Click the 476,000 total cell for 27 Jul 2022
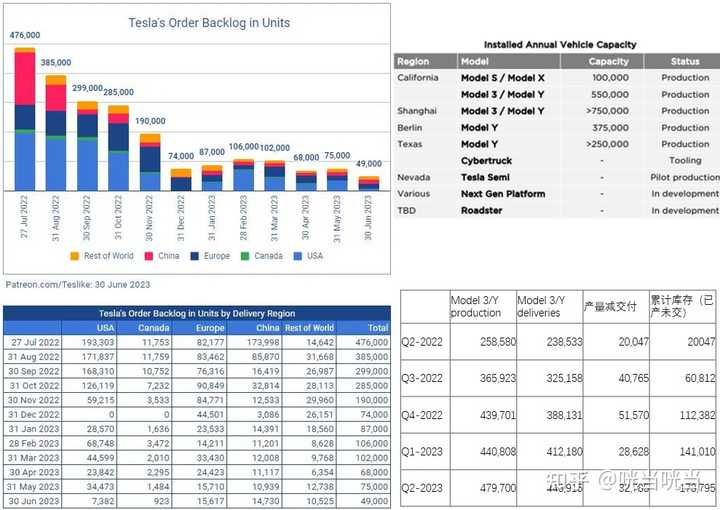This screenshot has height=510, width=720. click(x=371, y=342)
